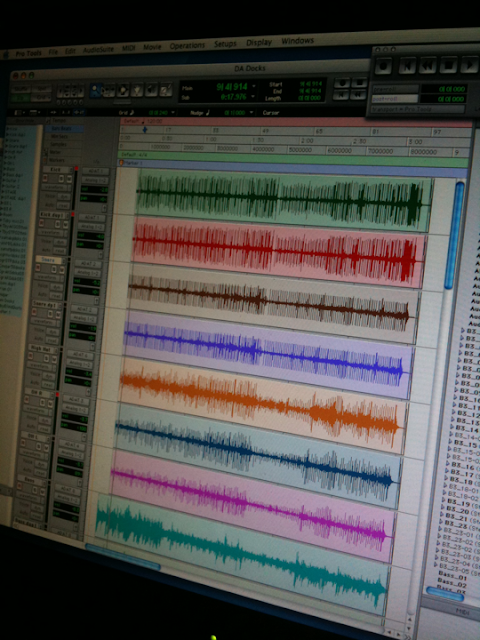Select the teal Bass audio region

[241, 553]
